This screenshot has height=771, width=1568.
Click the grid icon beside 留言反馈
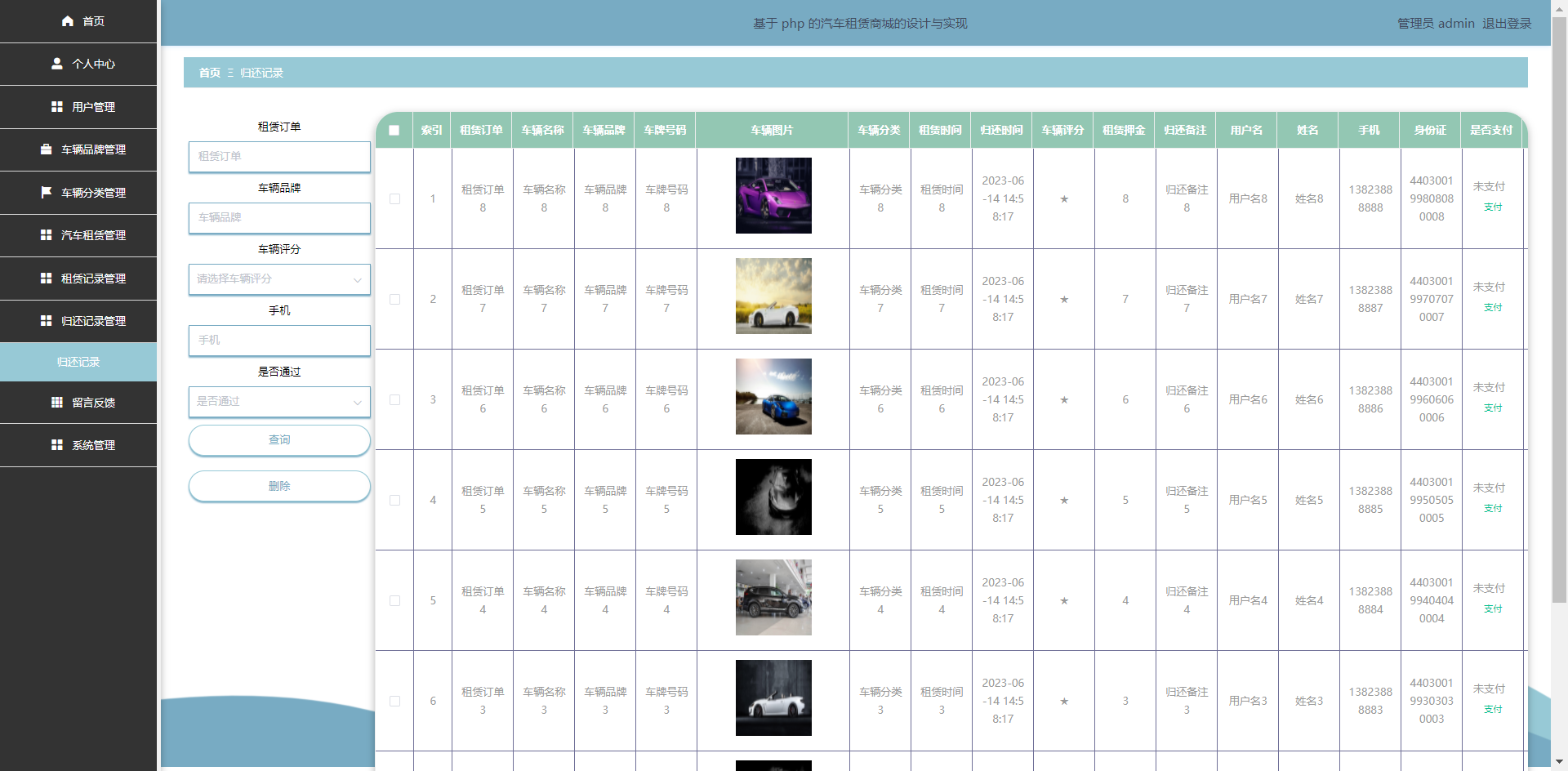click(x=57, y=403)
